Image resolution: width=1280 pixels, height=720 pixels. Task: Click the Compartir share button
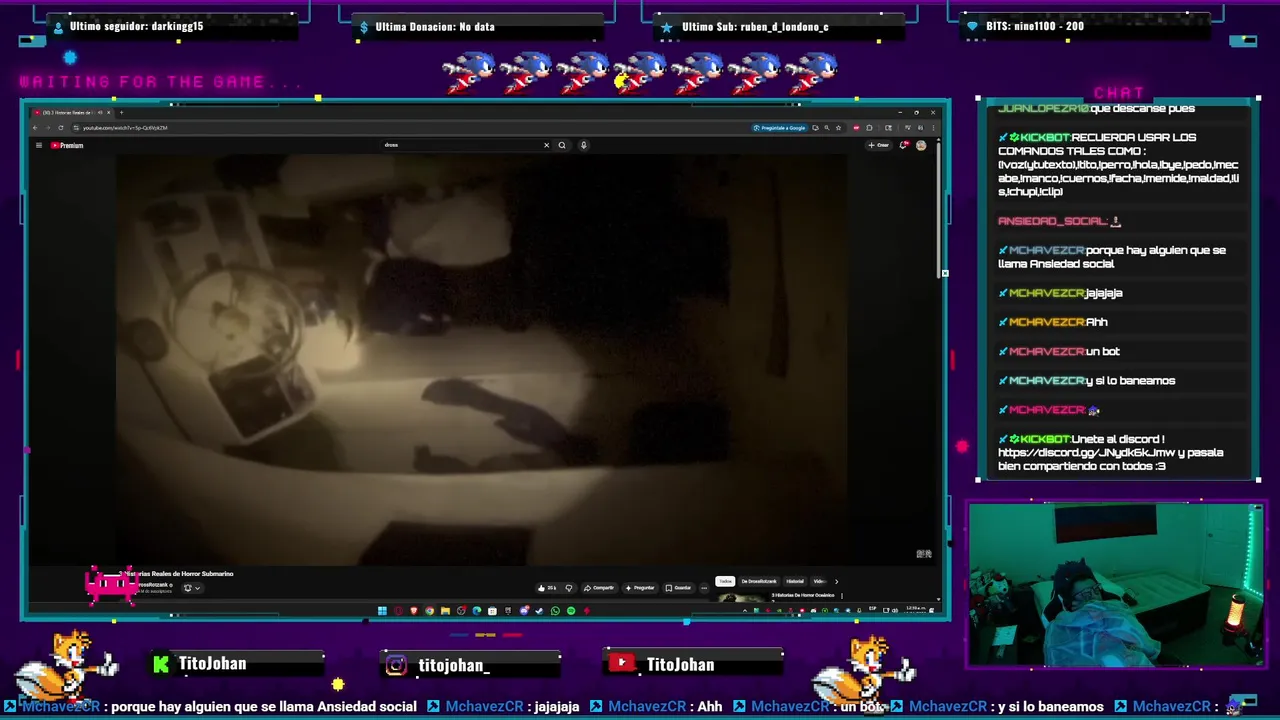pyautogui.click(x=600, y=588)
